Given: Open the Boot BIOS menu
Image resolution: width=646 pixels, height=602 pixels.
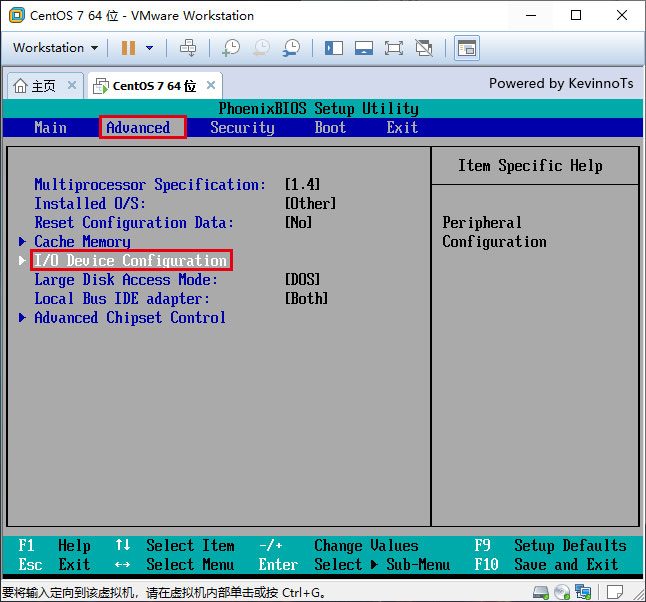Looking at the screenshot, I should click(330, 128).
